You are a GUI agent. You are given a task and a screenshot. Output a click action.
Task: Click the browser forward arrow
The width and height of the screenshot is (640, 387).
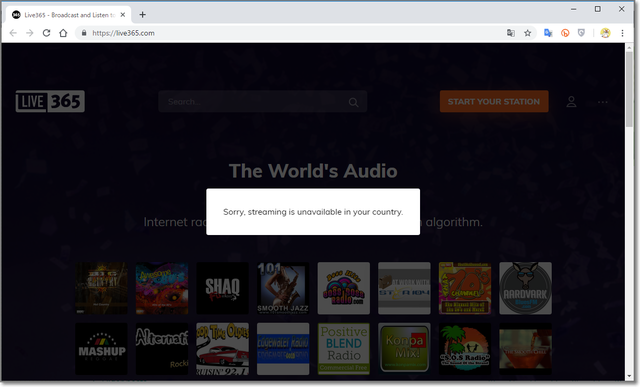tap(30, 33)
